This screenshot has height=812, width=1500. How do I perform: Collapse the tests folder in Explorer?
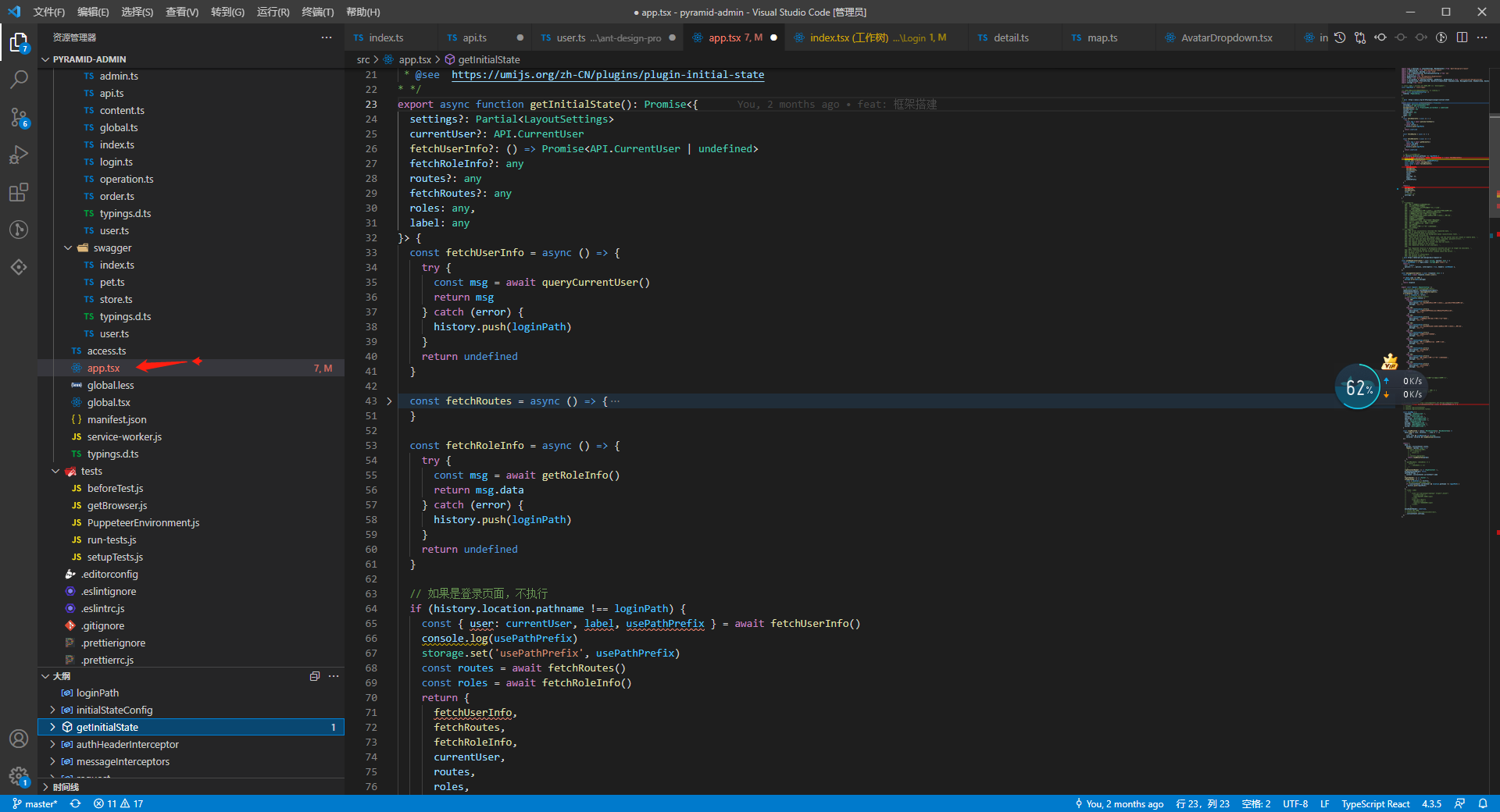point(55,471)
